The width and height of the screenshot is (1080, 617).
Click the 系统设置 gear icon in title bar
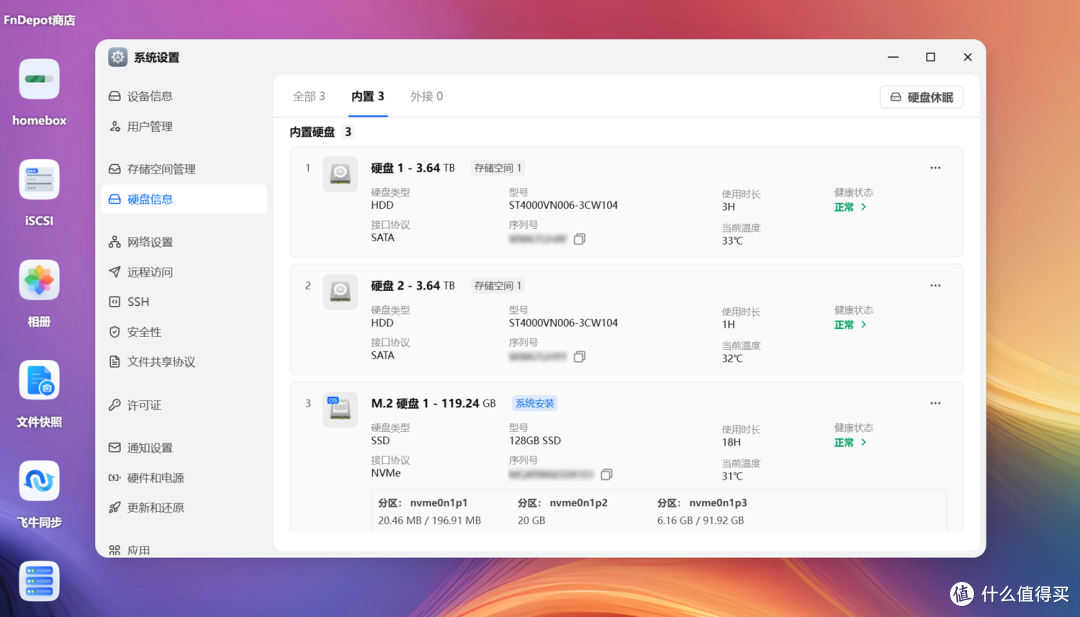pos(118,57)
